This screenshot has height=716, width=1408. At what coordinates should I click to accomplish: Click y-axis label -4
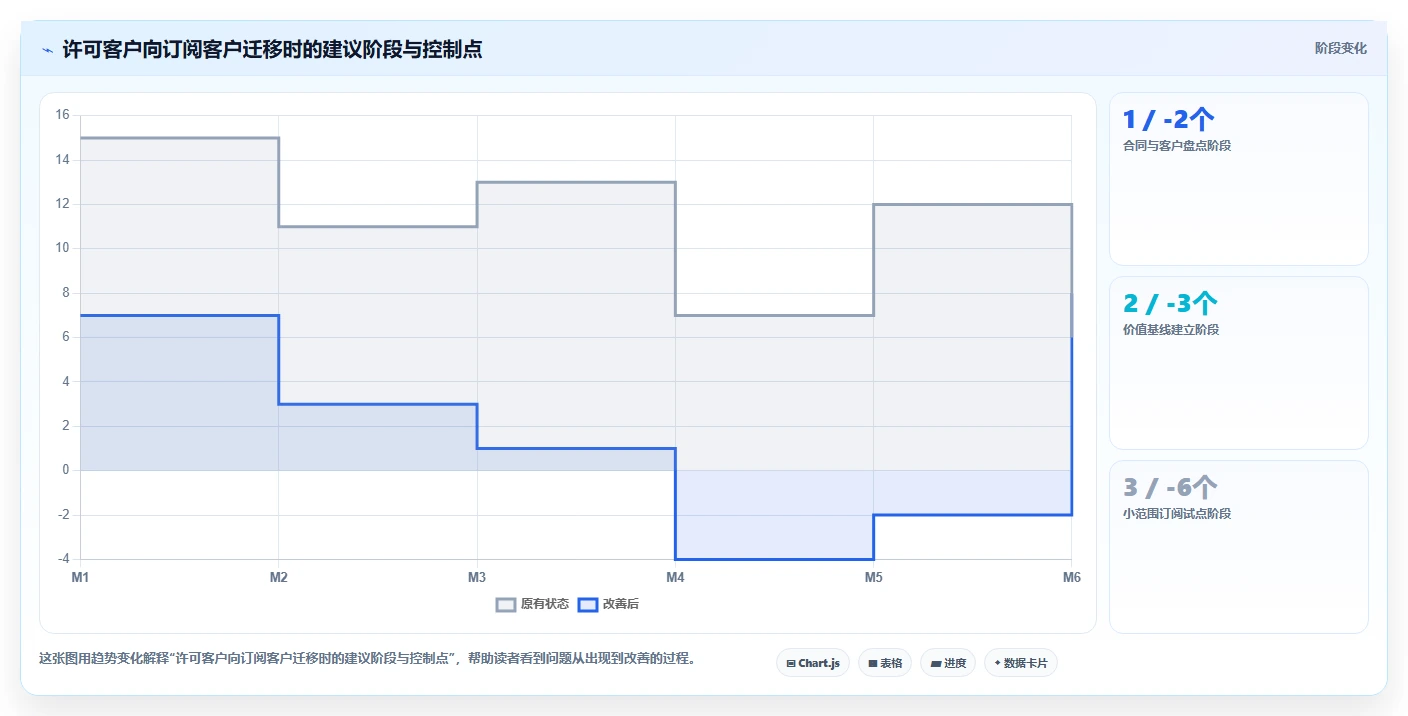pyautogui.click(x=63, y=559)
